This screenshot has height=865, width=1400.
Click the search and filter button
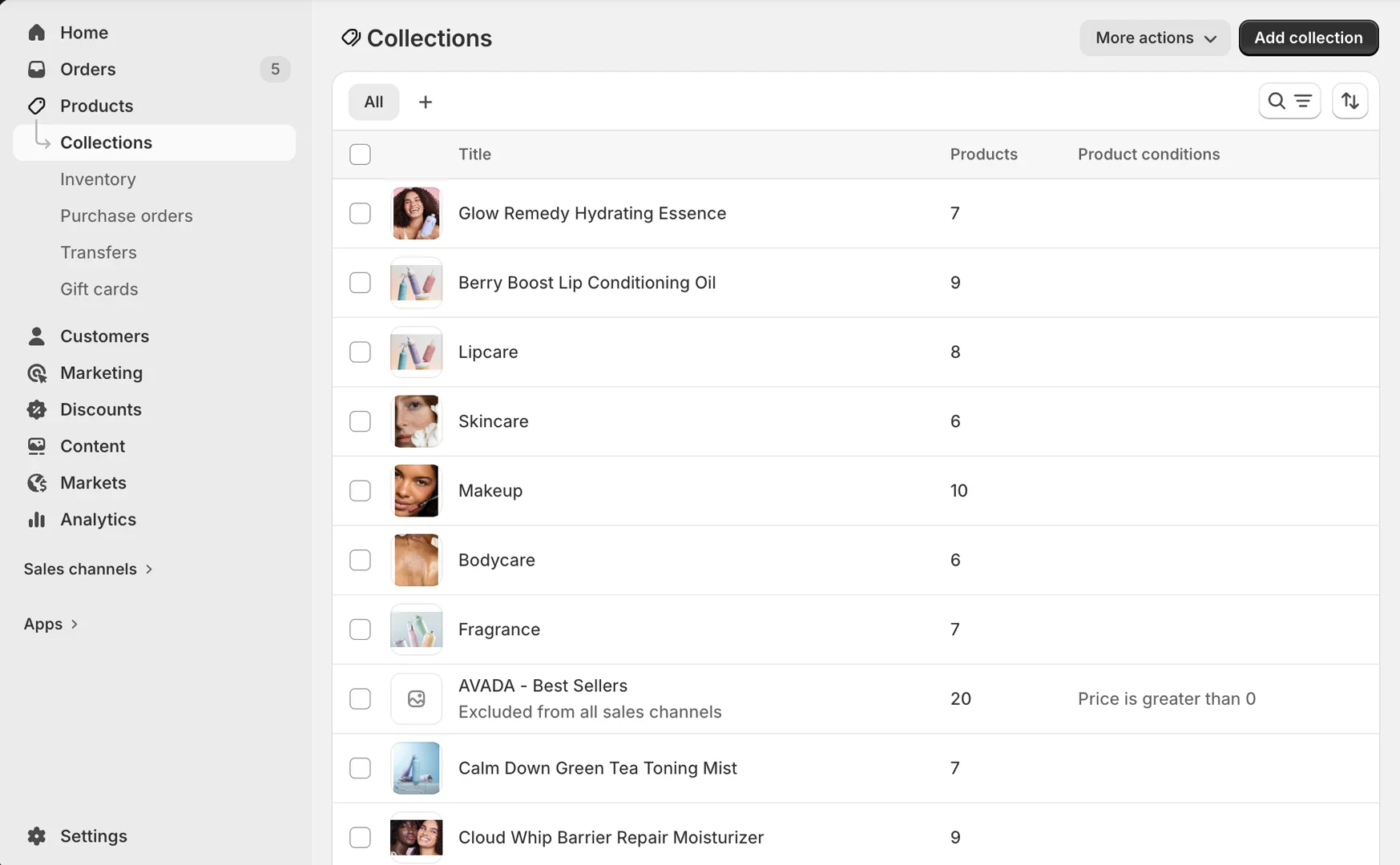[x=1289, y=102]
